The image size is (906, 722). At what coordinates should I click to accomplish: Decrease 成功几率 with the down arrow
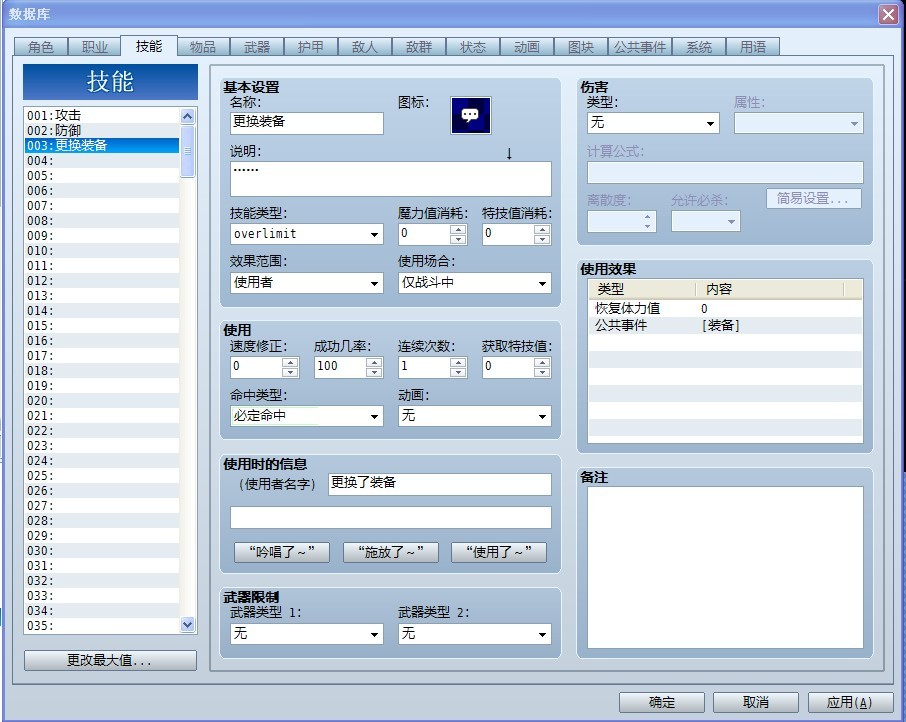click(374, 372)
